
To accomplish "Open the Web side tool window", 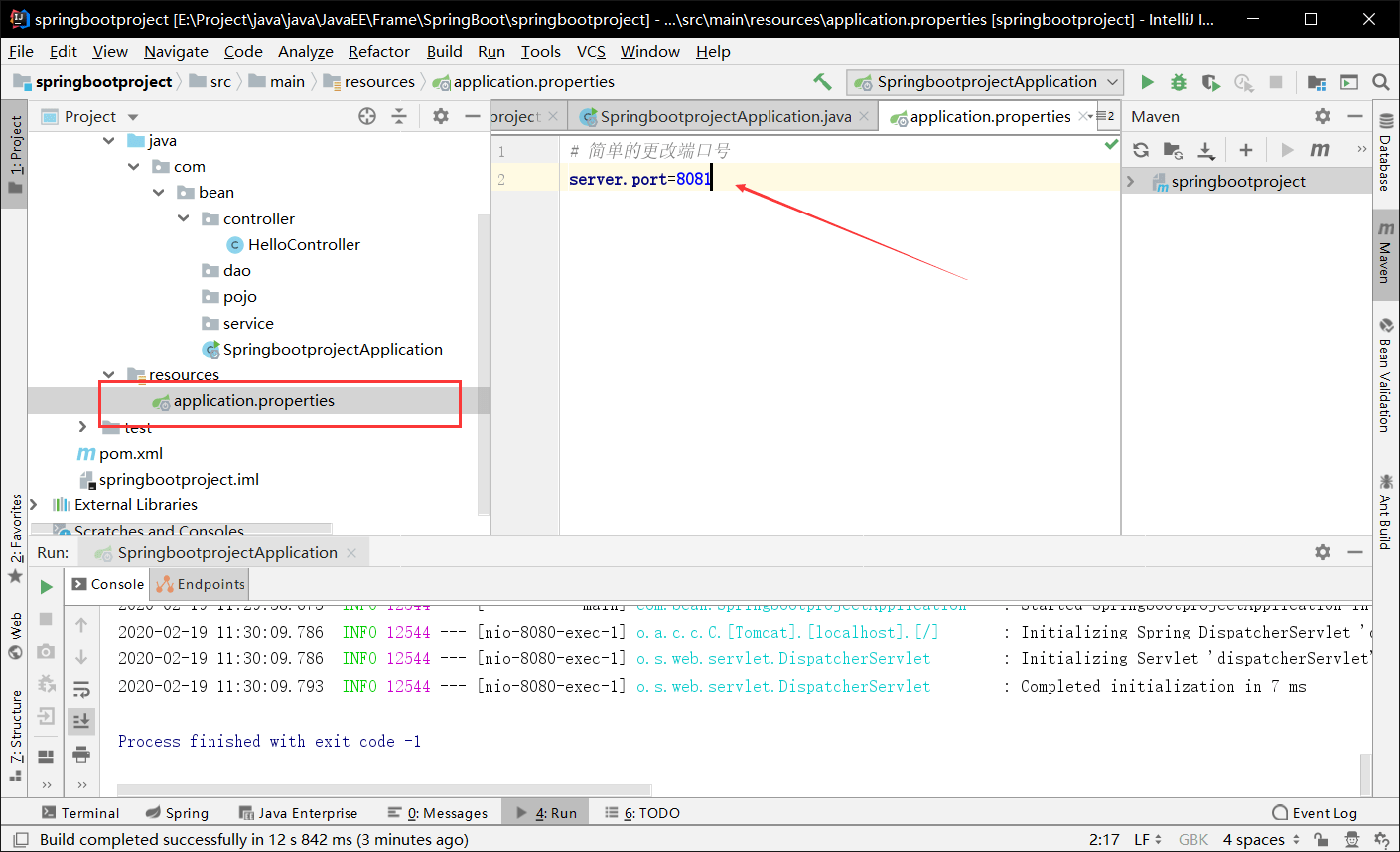I will (x=15, y=636).
